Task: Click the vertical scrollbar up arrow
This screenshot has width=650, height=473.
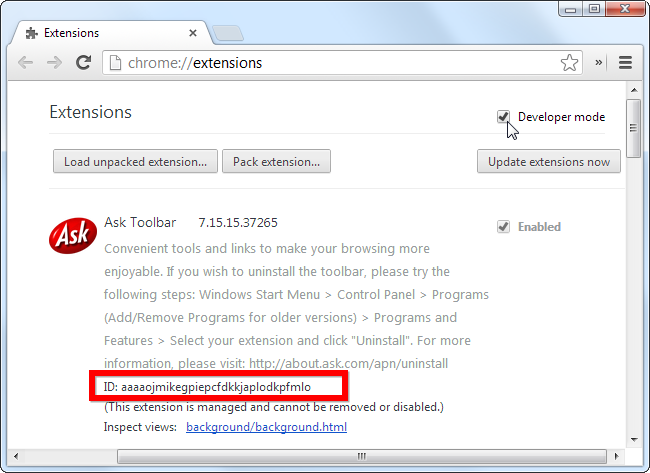Action: tap(634, 90)
